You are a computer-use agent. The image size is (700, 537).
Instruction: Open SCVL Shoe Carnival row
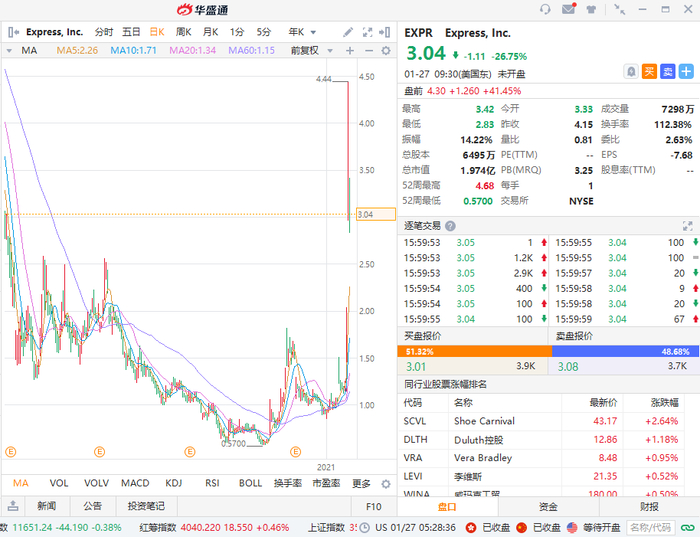click(541, 421)
